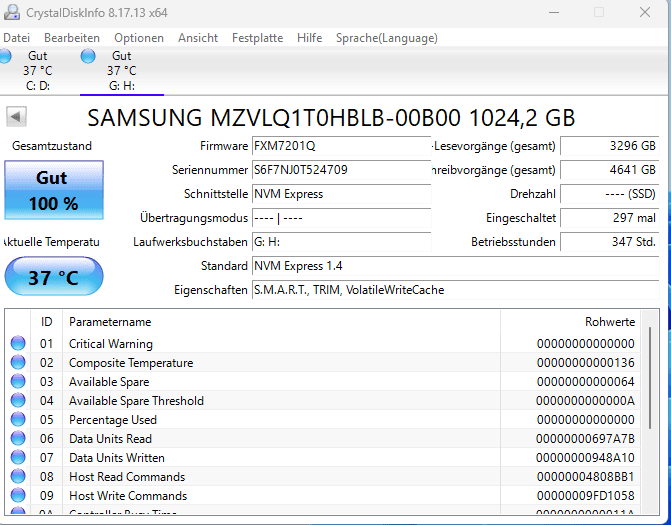Click status orb for Data Units Written
Image resolution: width=671 pixels, height=525 pixels.
coord(18,457)
